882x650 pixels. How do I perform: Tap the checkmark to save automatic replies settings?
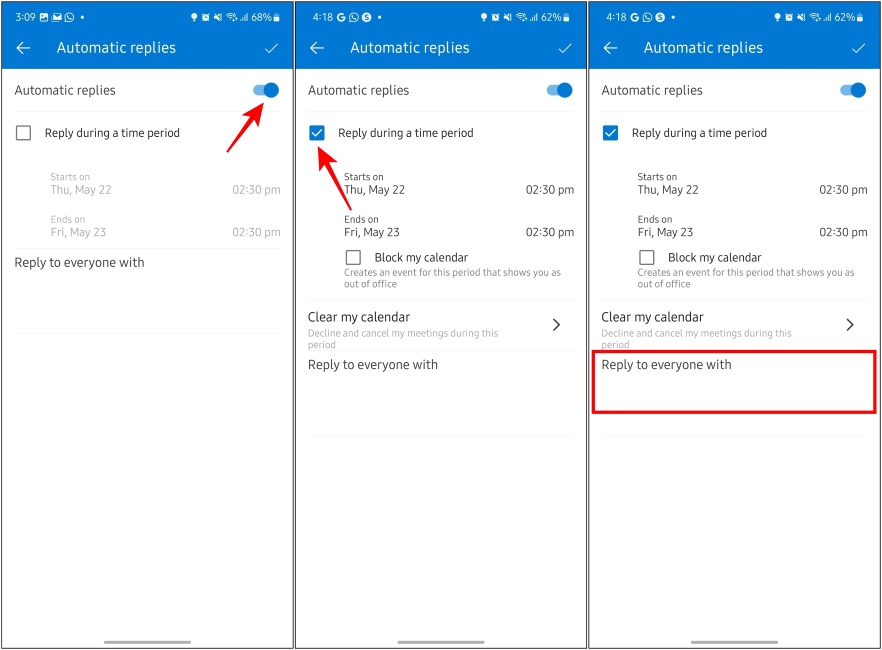(271, 47)
